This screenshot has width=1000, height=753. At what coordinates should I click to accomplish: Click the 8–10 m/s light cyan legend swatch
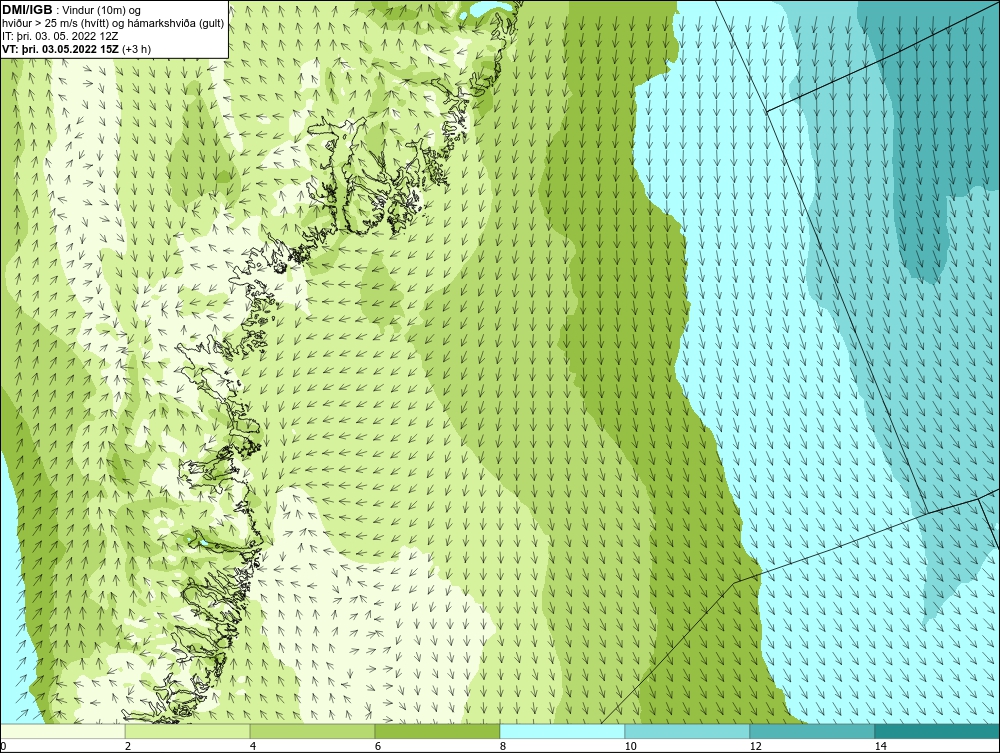tap(562, 731)
